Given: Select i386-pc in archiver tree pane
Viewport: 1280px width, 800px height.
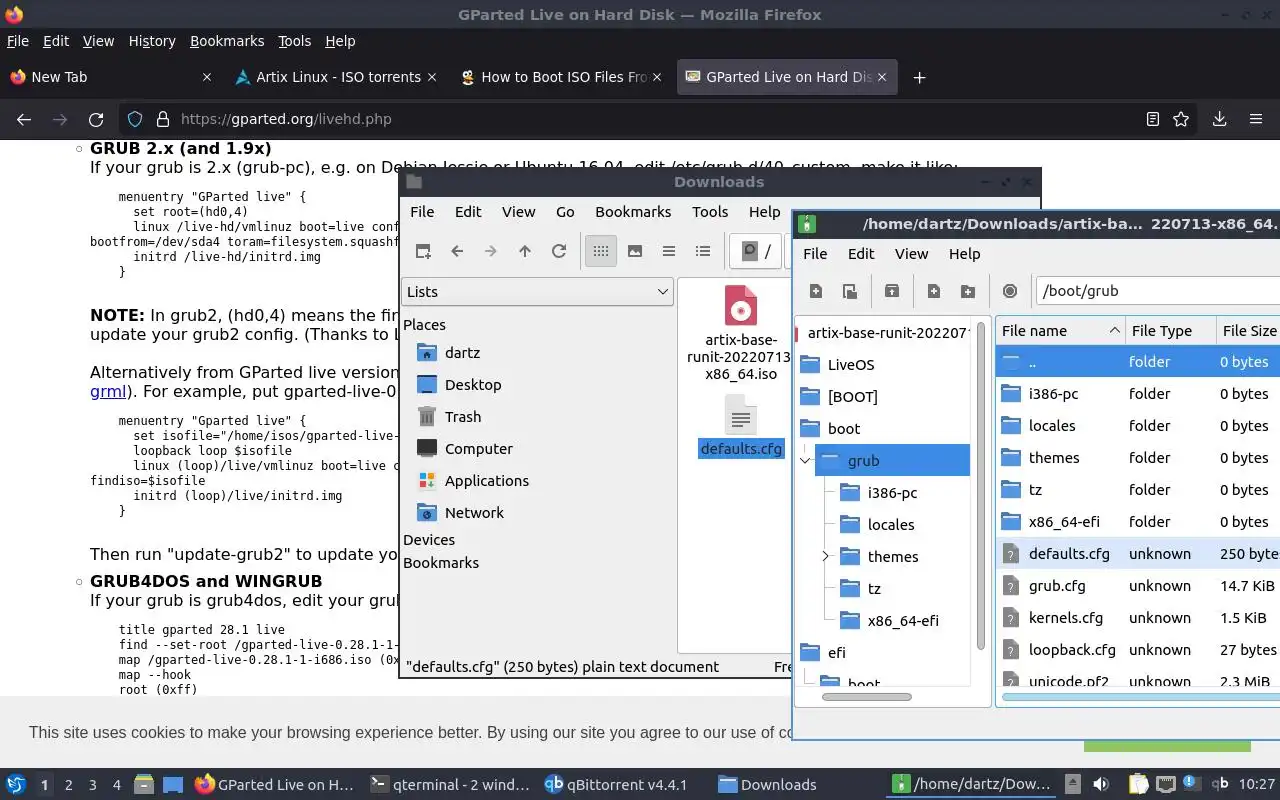Looking at the screenshot, I should (x=892, y=493).
